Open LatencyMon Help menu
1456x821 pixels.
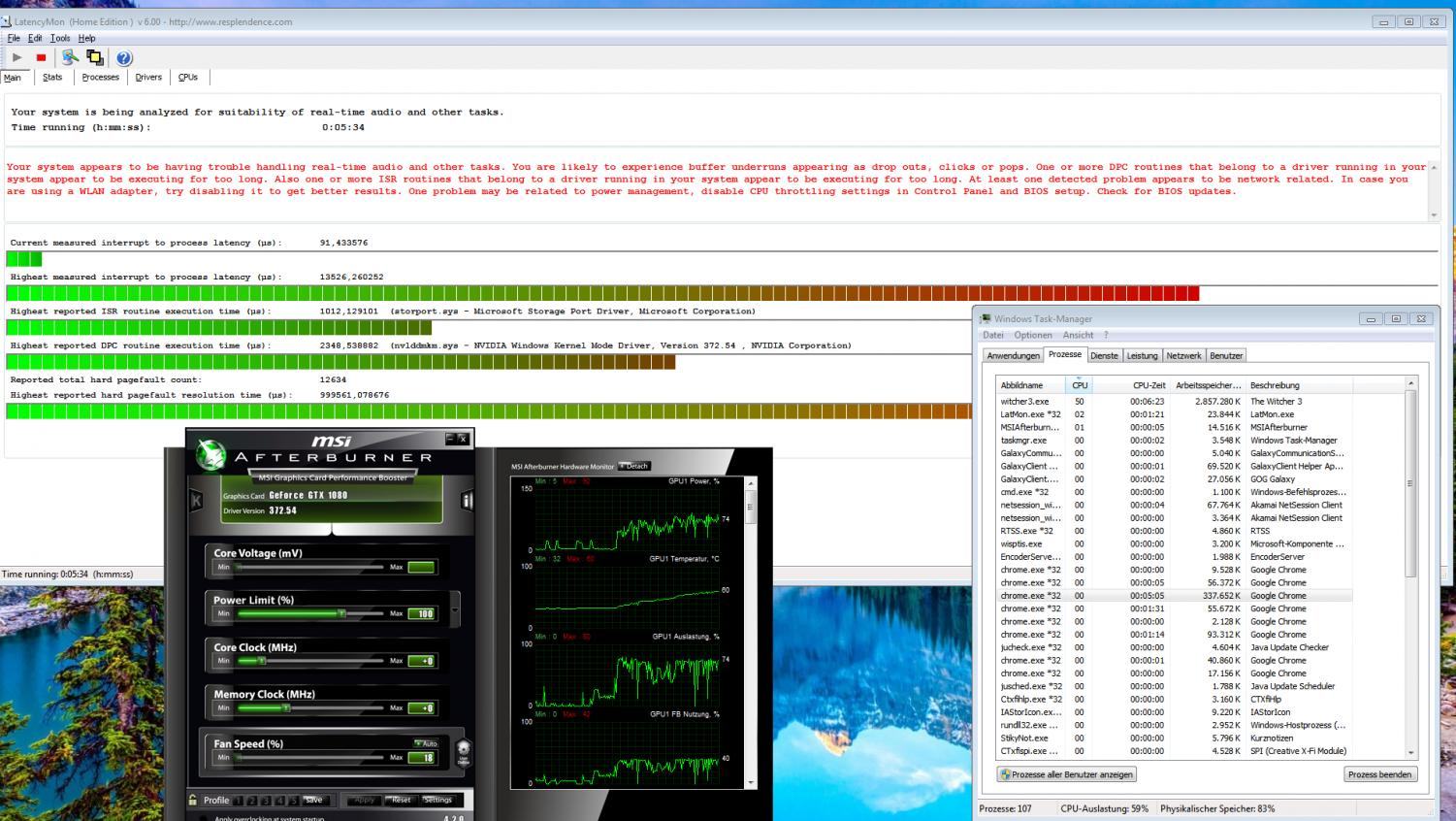[x=87, y=38]
